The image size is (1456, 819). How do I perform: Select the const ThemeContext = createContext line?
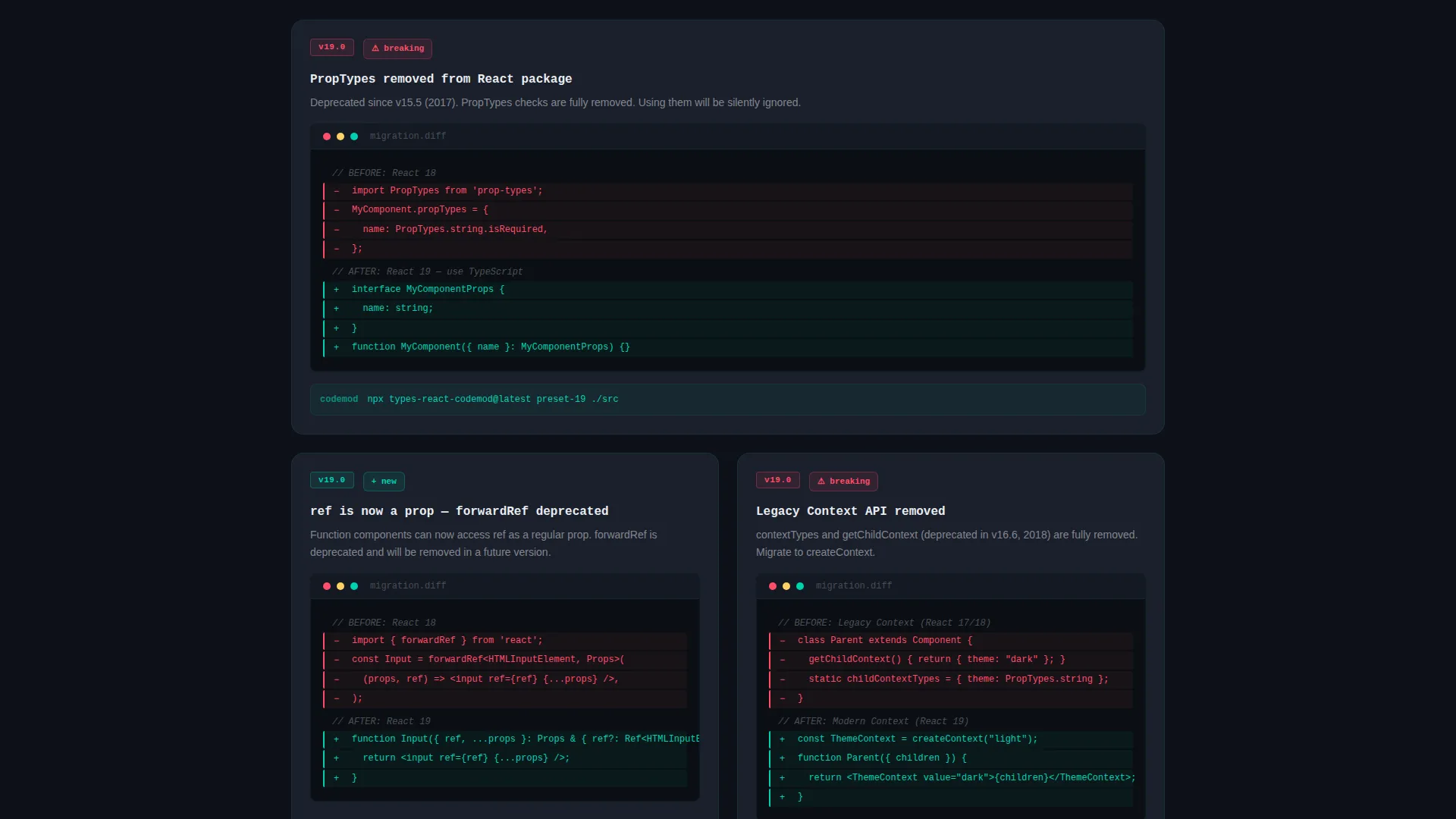(951, 739)
